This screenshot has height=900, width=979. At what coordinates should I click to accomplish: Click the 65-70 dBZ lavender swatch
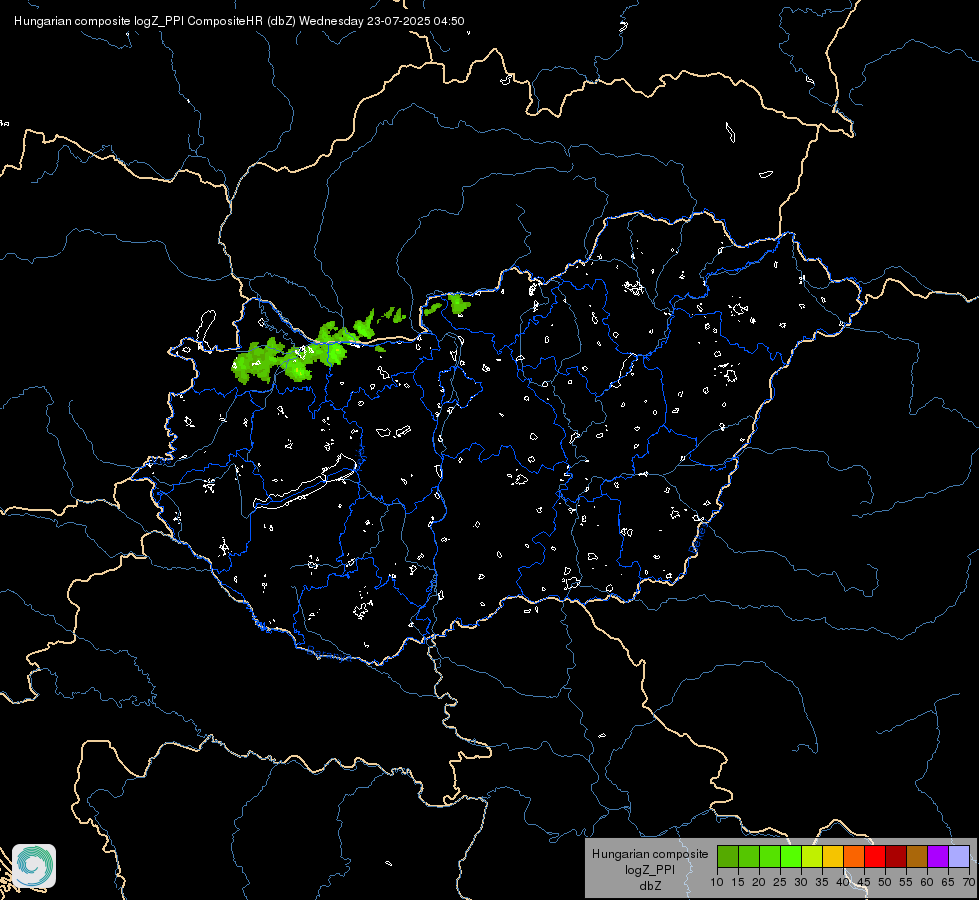point(959,856)
